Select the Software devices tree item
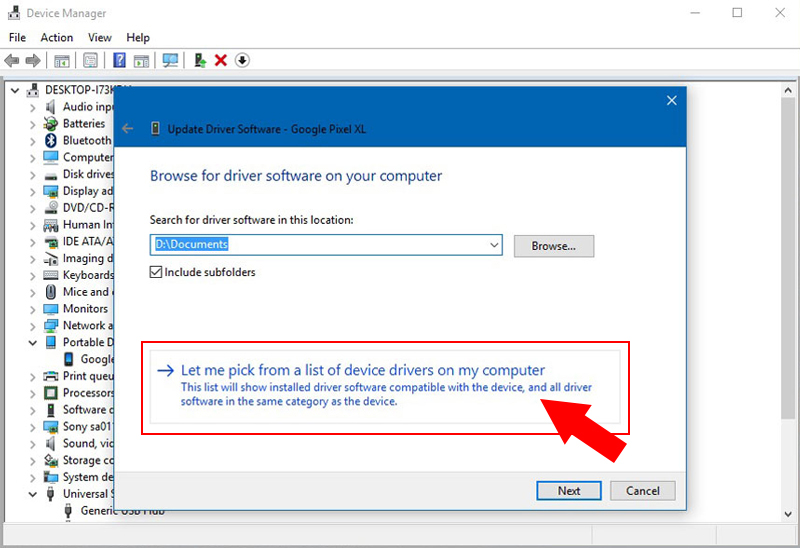The image size is (800, 548). (x=88, y=410)
